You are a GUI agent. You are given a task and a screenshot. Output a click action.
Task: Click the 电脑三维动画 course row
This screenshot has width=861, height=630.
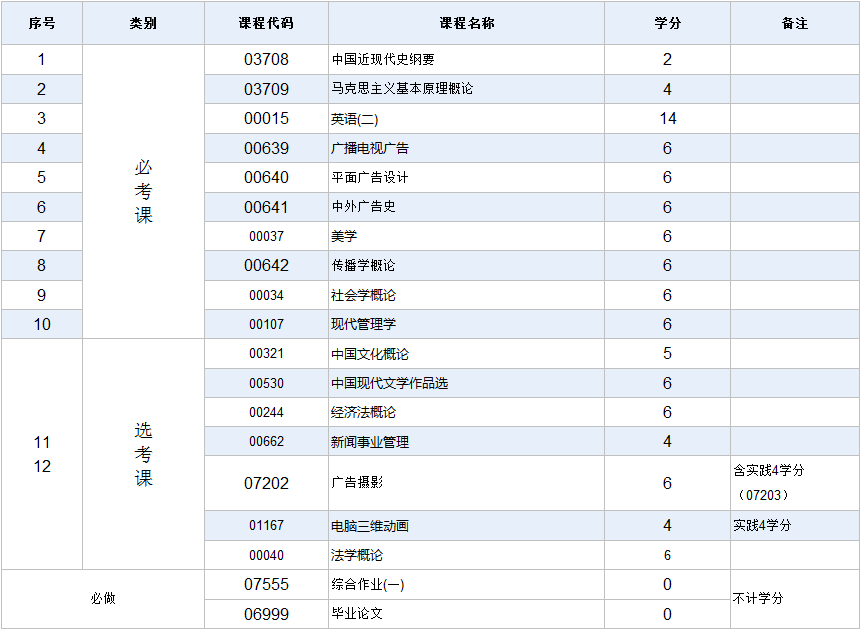[x=370, y=523]
